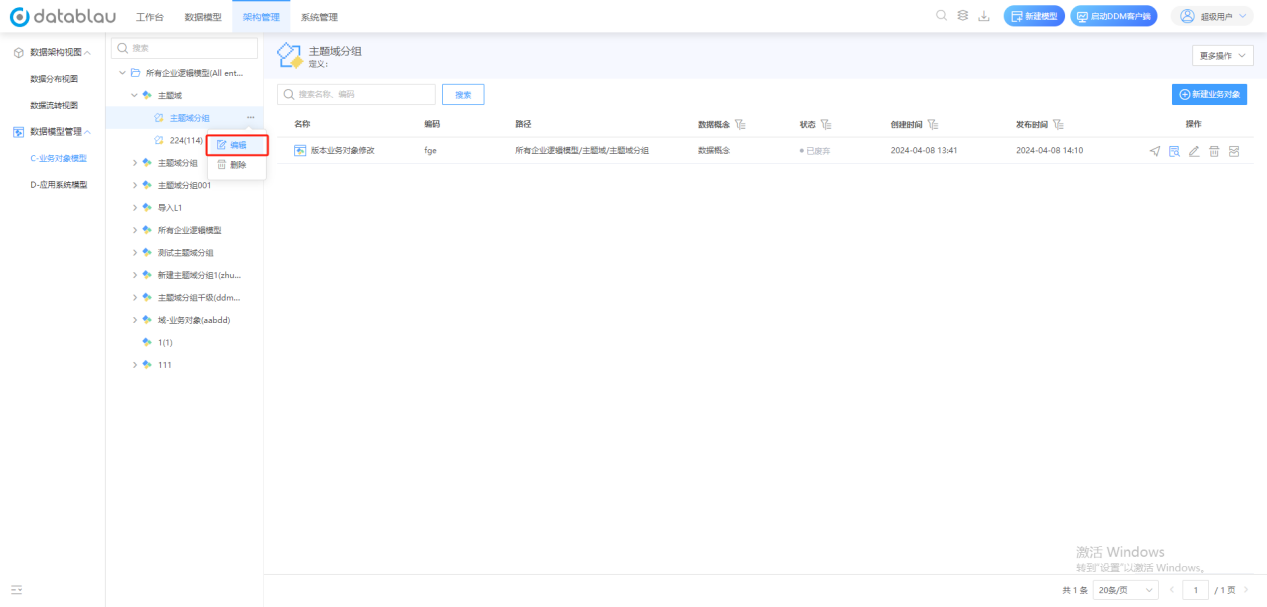Click the 新建模型 button
Image resolution: width=1267 pixels, height=607 pixels.
[x=1034, y=16]
